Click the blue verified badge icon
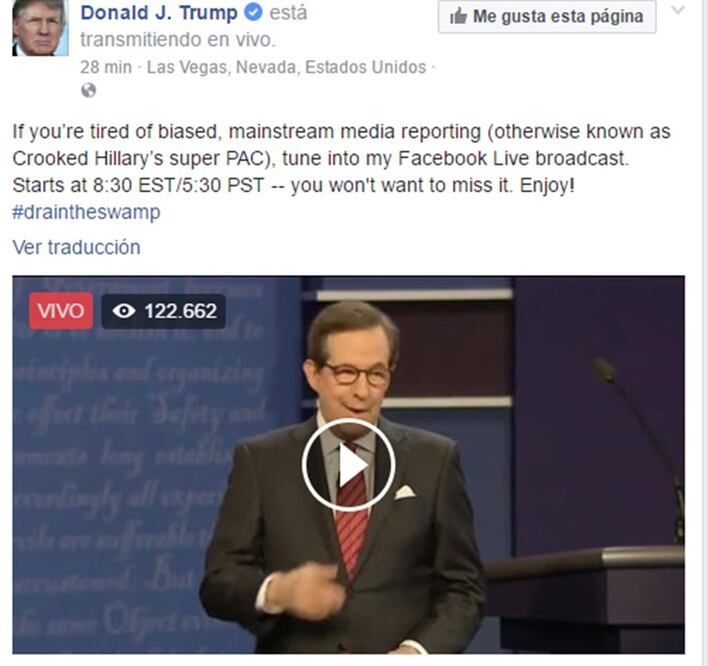 pos(253,12)
